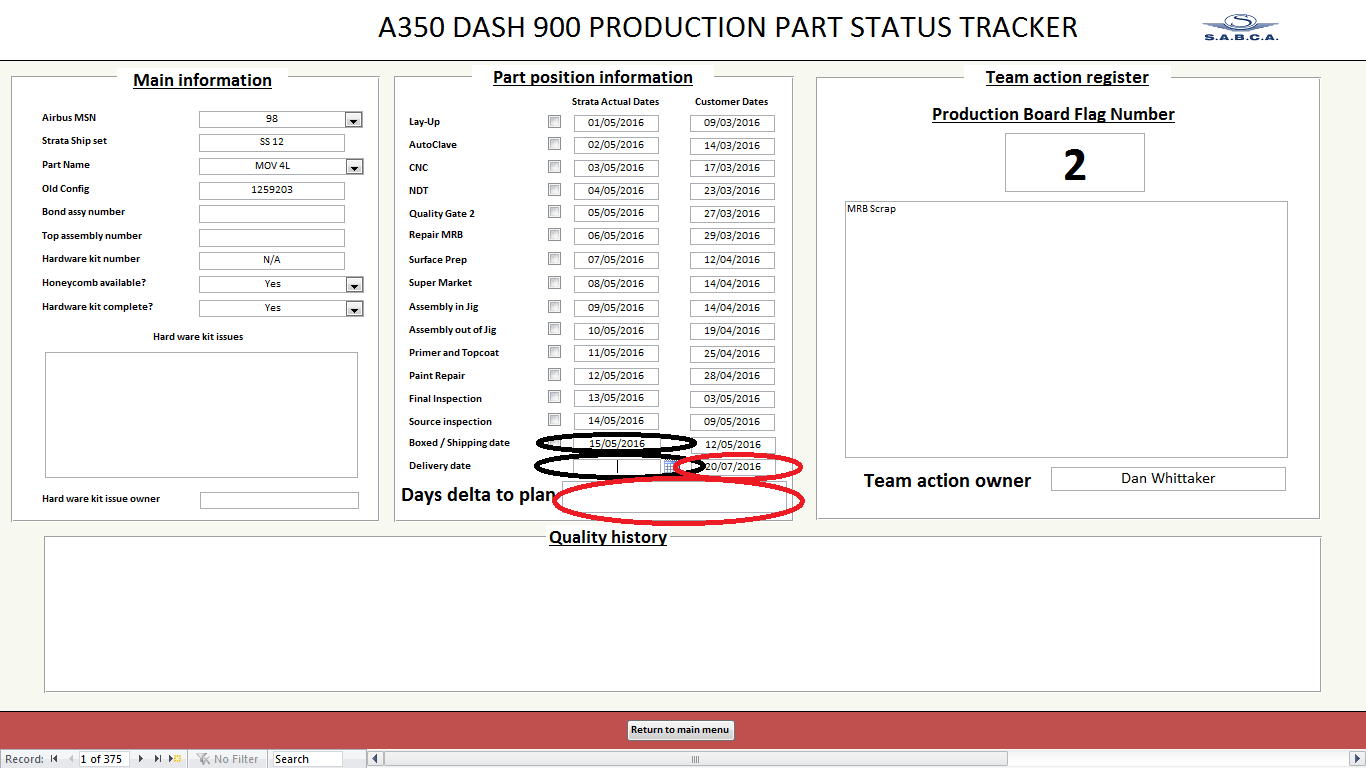Image resolution: width=1366 pixels, height=768 pixels.
Task: Toggle the Quality Gate 2 checkbox
Action: (x=554, y=212)
